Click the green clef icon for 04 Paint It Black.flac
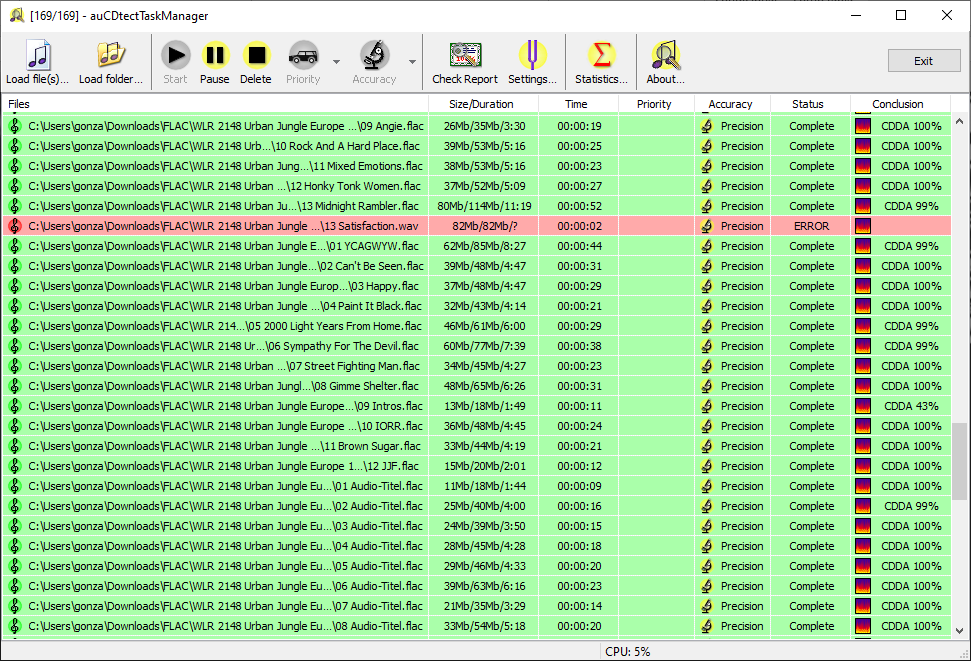This screenshot has height=661, width=971. 14,306
